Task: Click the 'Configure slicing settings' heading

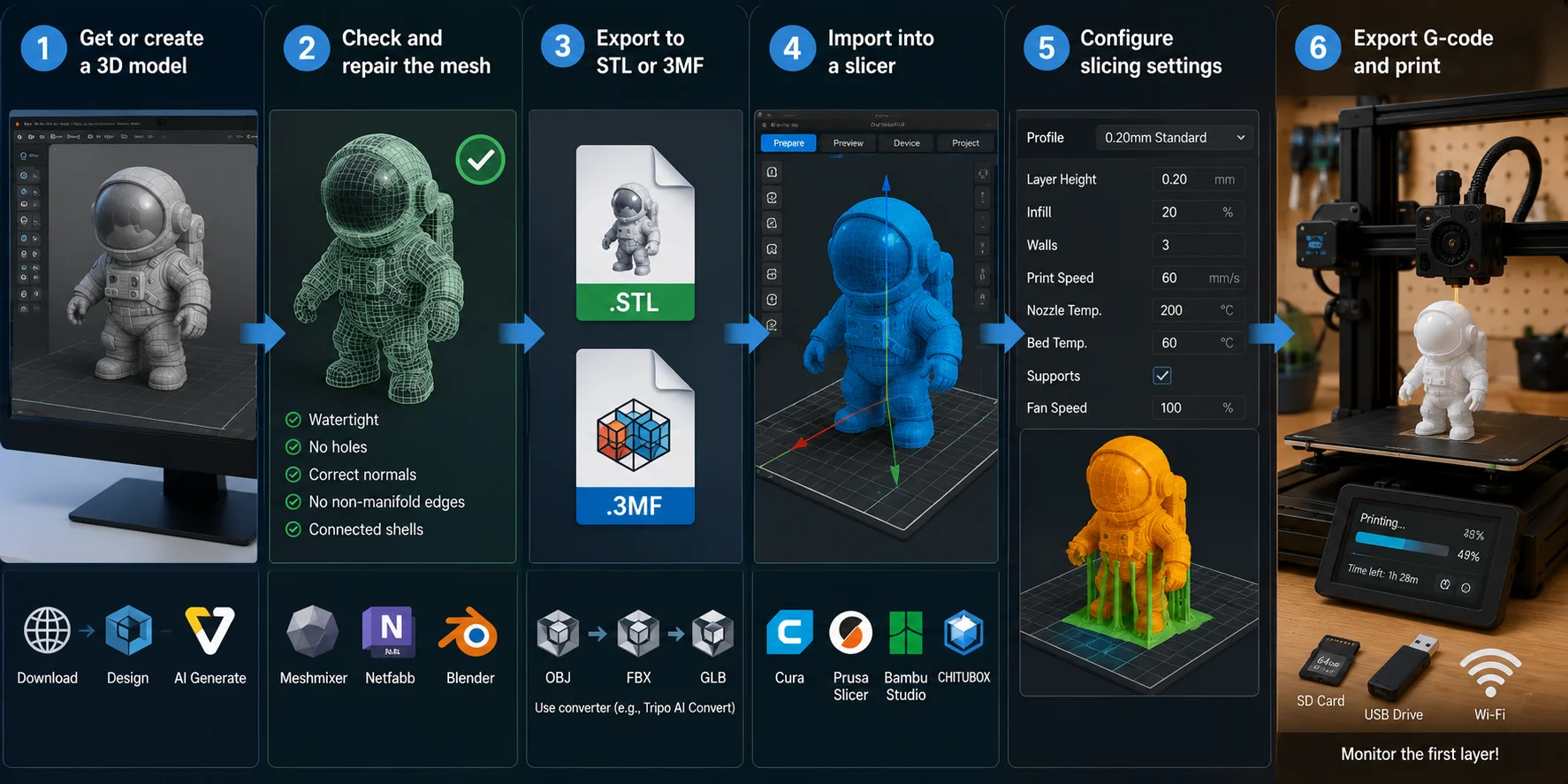Action: [1151, 52]
